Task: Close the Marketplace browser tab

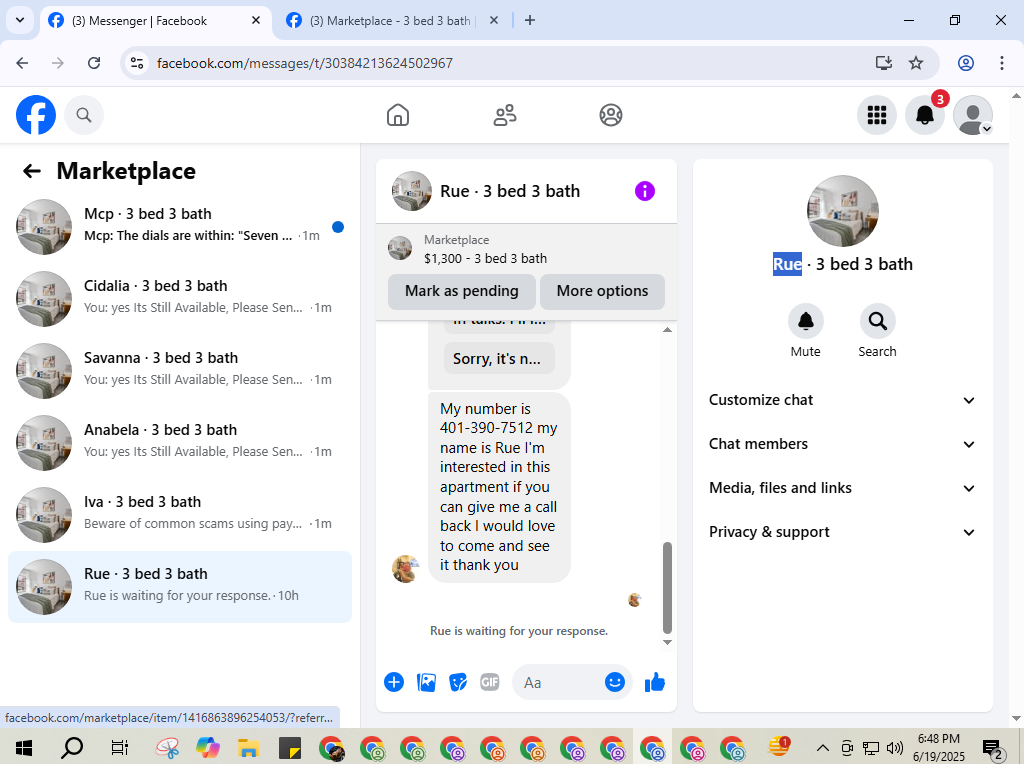Action: click(x=494, y=20)
